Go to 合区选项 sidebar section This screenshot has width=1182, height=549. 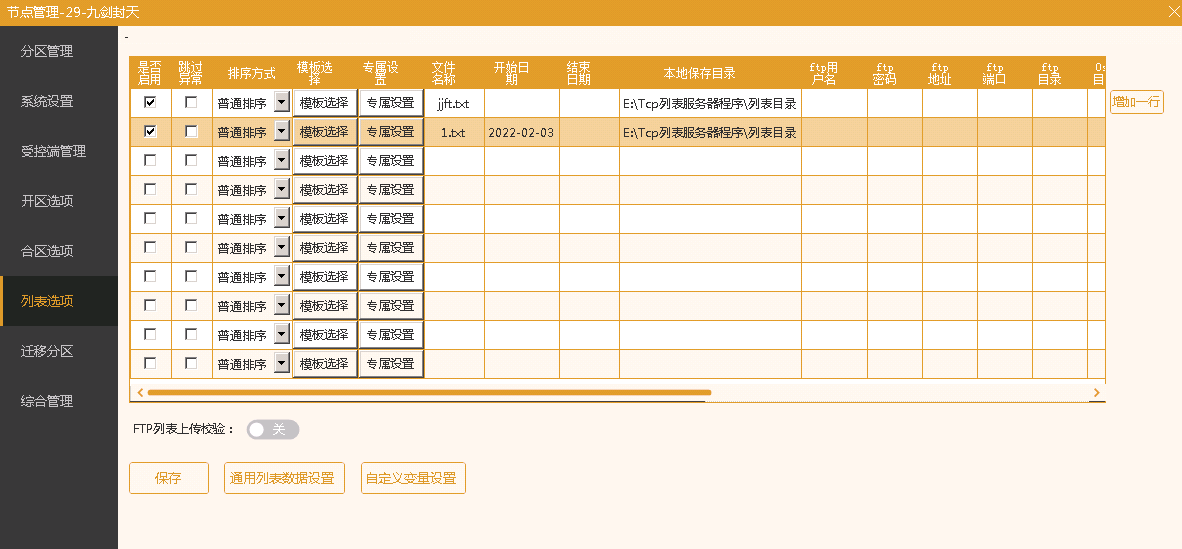[47, 251]
